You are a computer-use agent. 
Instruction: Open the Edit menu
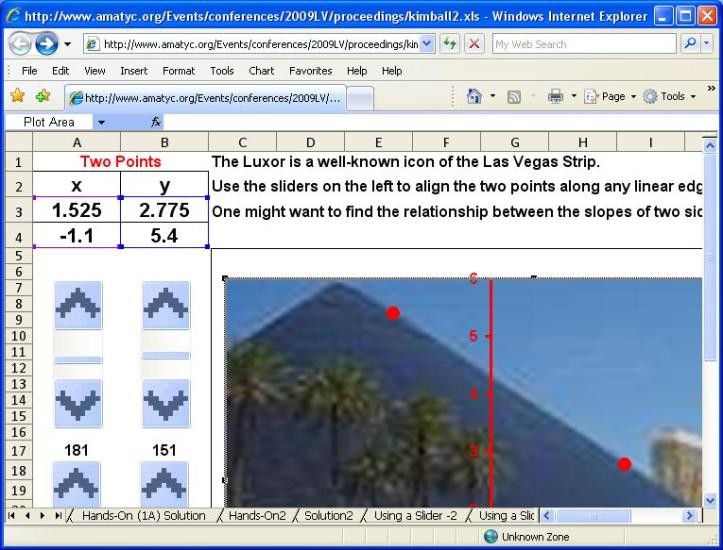pos(60,71)
